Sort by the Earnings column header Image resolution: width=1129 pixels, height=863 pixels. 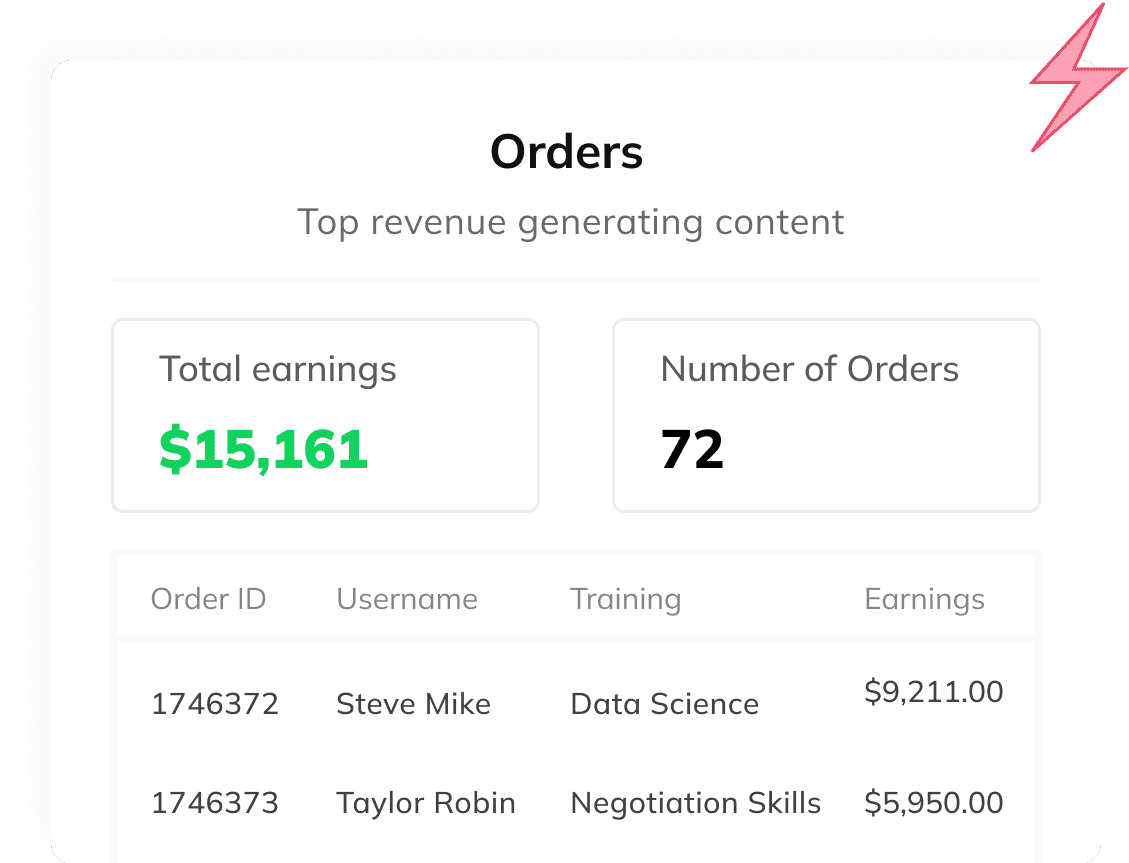(x=924, y=600)
